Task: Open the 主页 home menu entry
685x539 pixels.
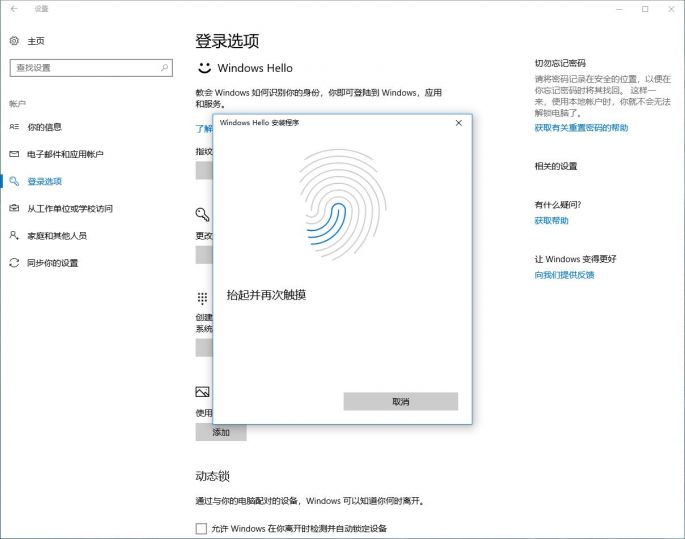Action: [x=36, y=41]
